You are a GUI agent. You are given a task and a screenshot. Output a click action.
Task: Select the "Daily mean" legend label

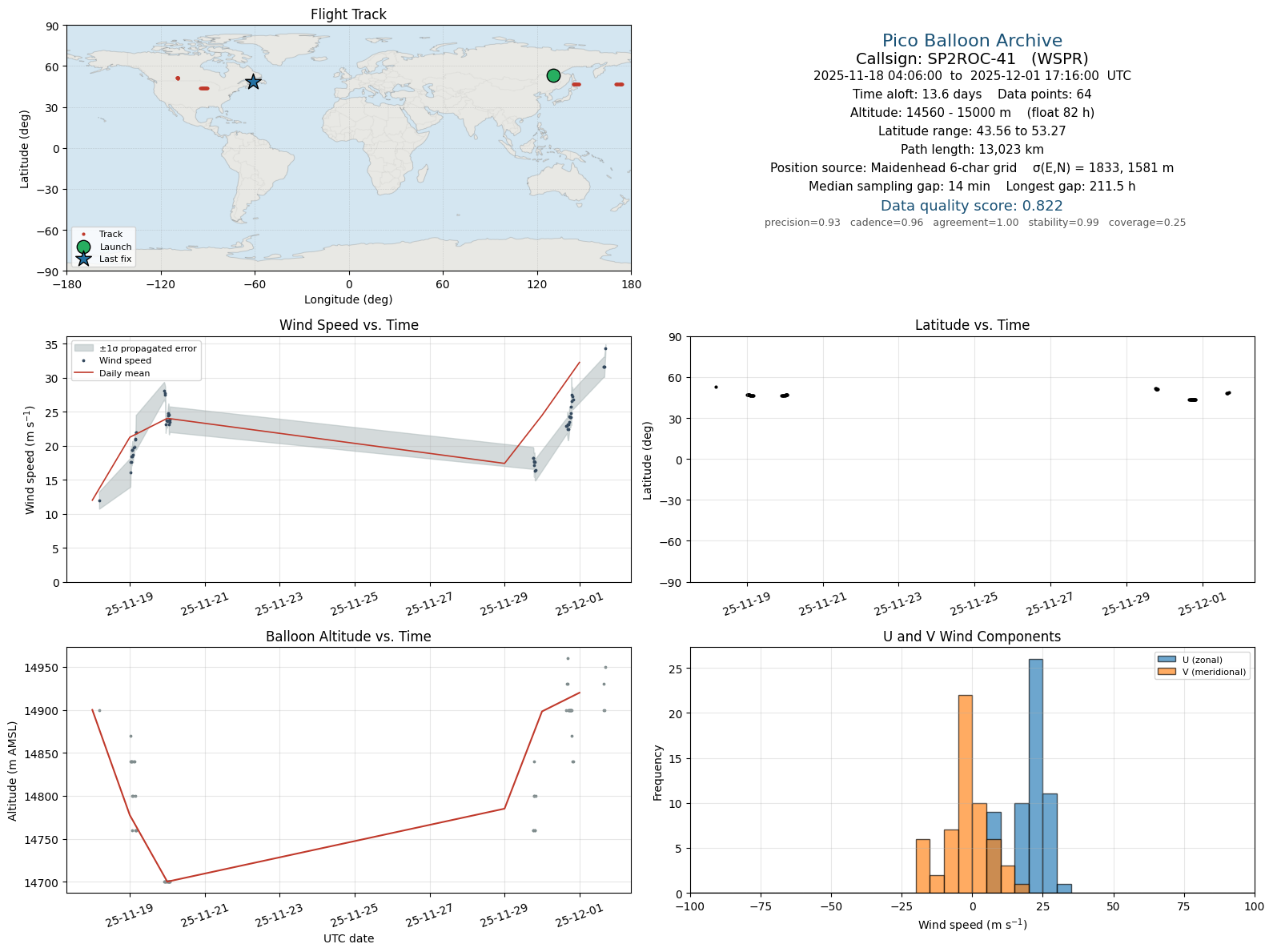[125, 373]
